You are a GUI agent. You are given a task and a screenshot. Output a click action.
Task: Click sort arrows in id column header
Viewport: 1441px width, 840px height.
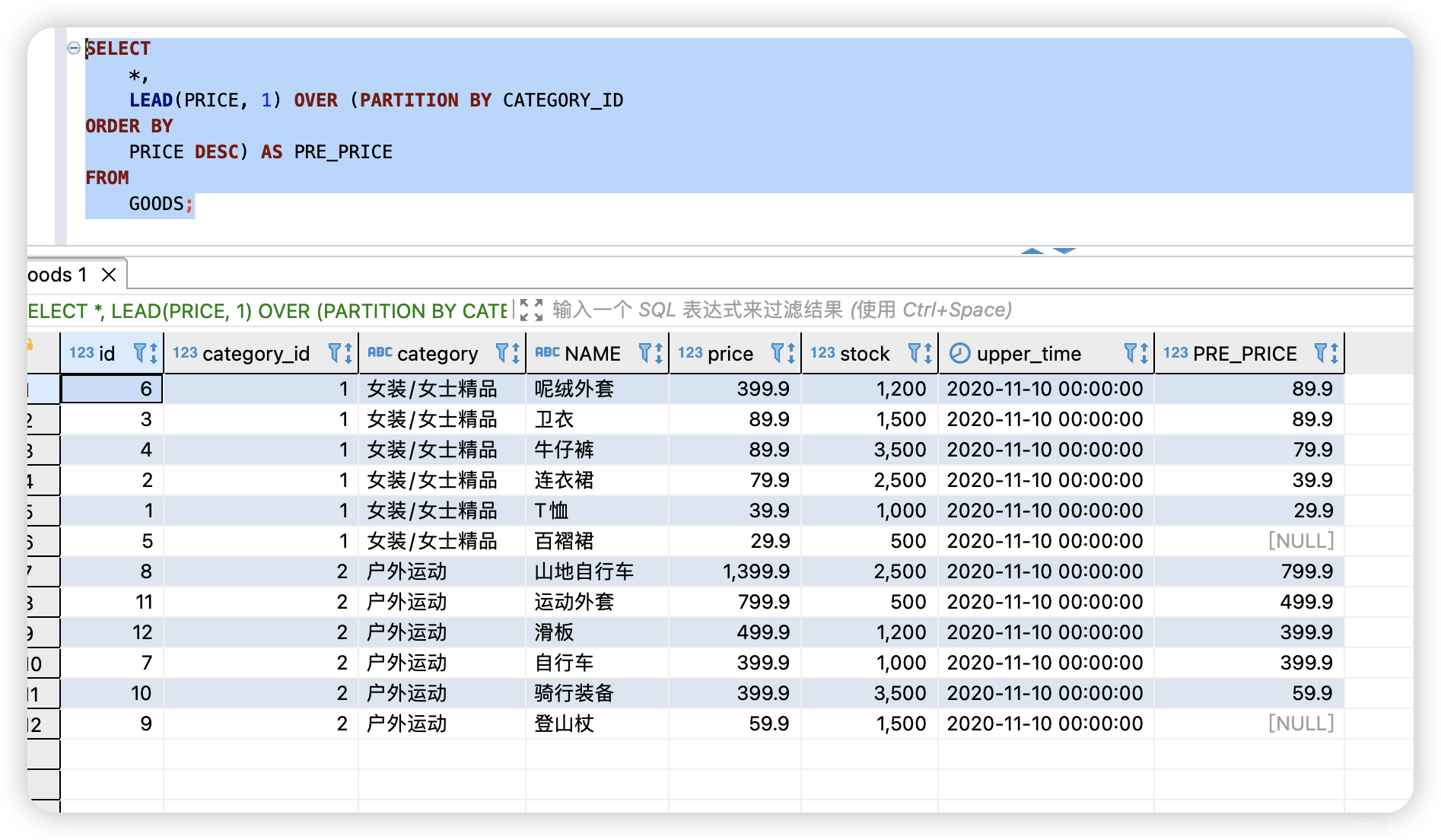(154, 353)
